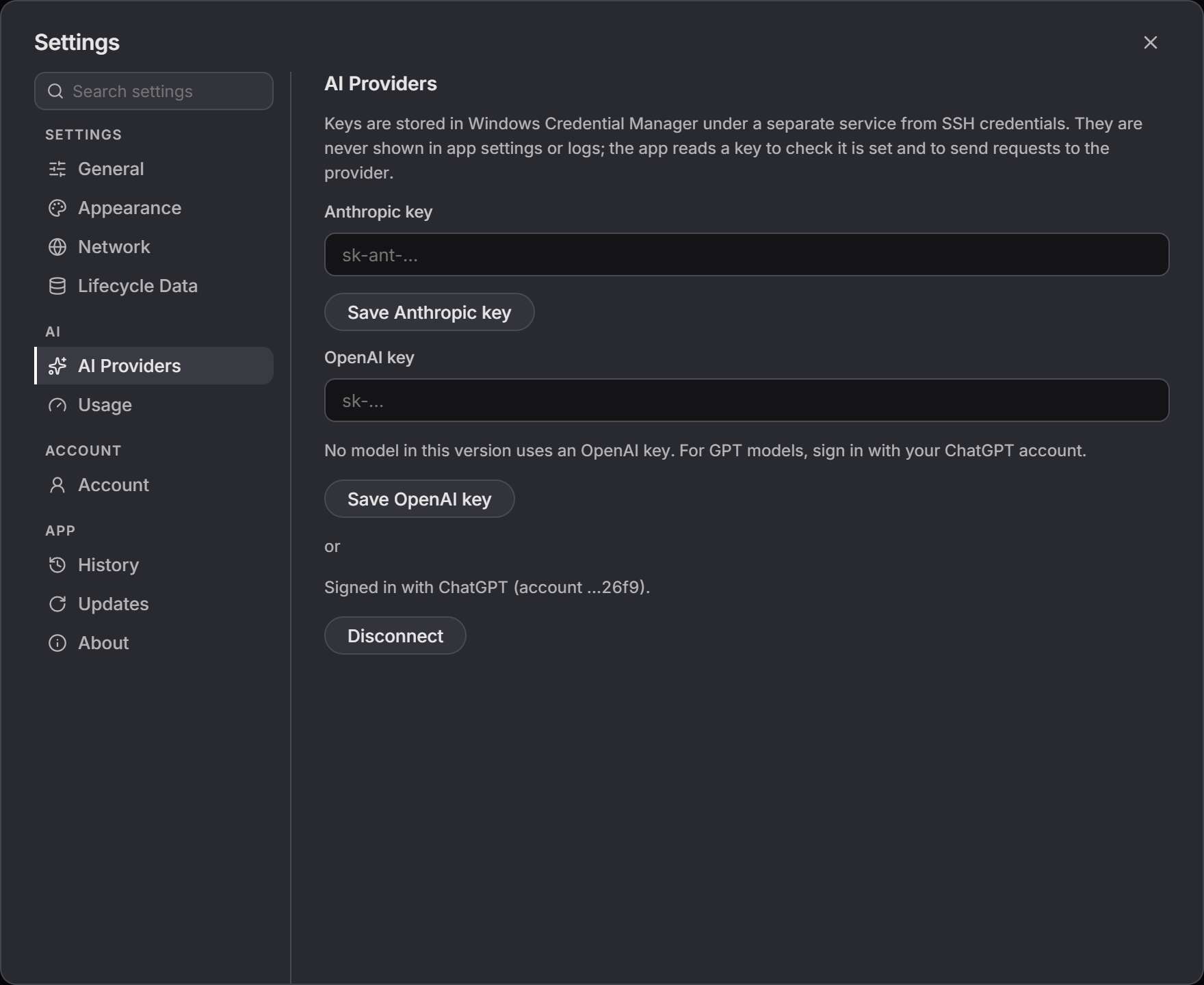Disconnect the ChatGPT account
1204x985 pixels.
pyautogui.click(x=395, y=635)
